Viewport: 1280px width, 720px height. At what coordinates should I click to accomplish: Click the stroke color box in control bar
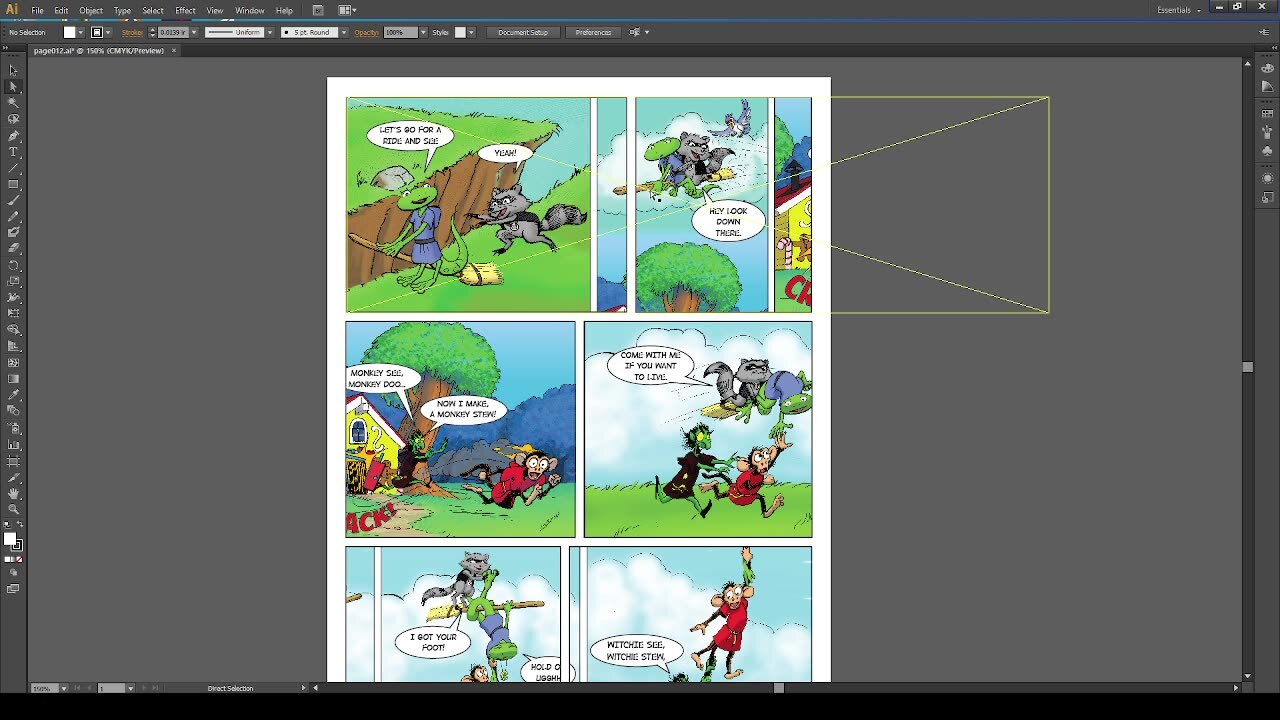(x=96, y=32)
